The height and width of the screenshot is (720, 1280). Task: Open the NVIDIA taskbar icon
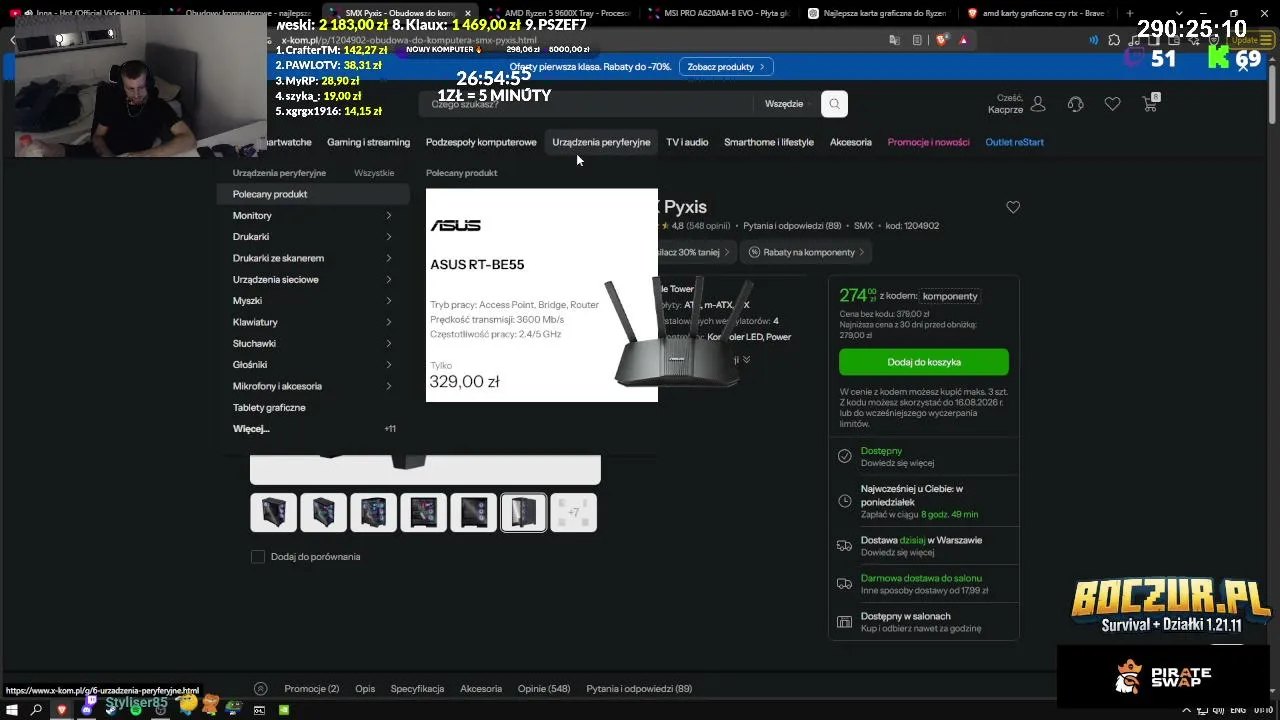point(284,710)
